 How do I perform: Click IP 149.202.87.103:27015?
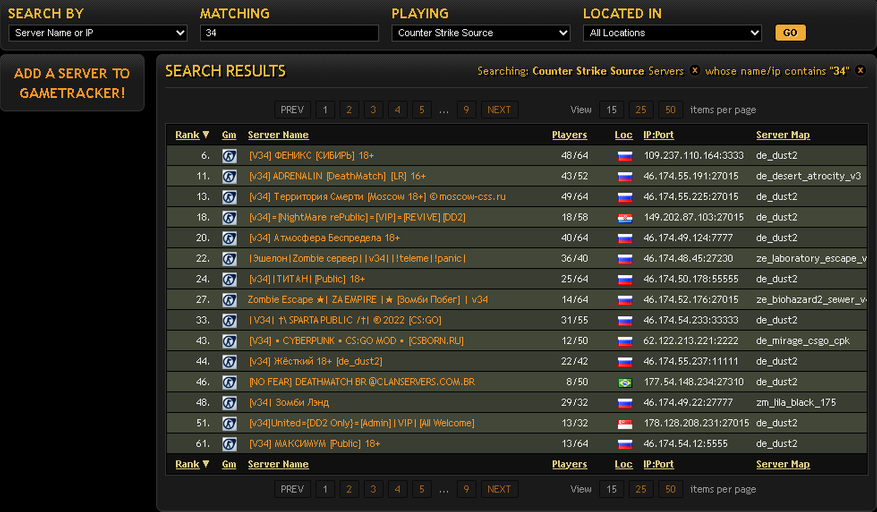pos(694,217)
